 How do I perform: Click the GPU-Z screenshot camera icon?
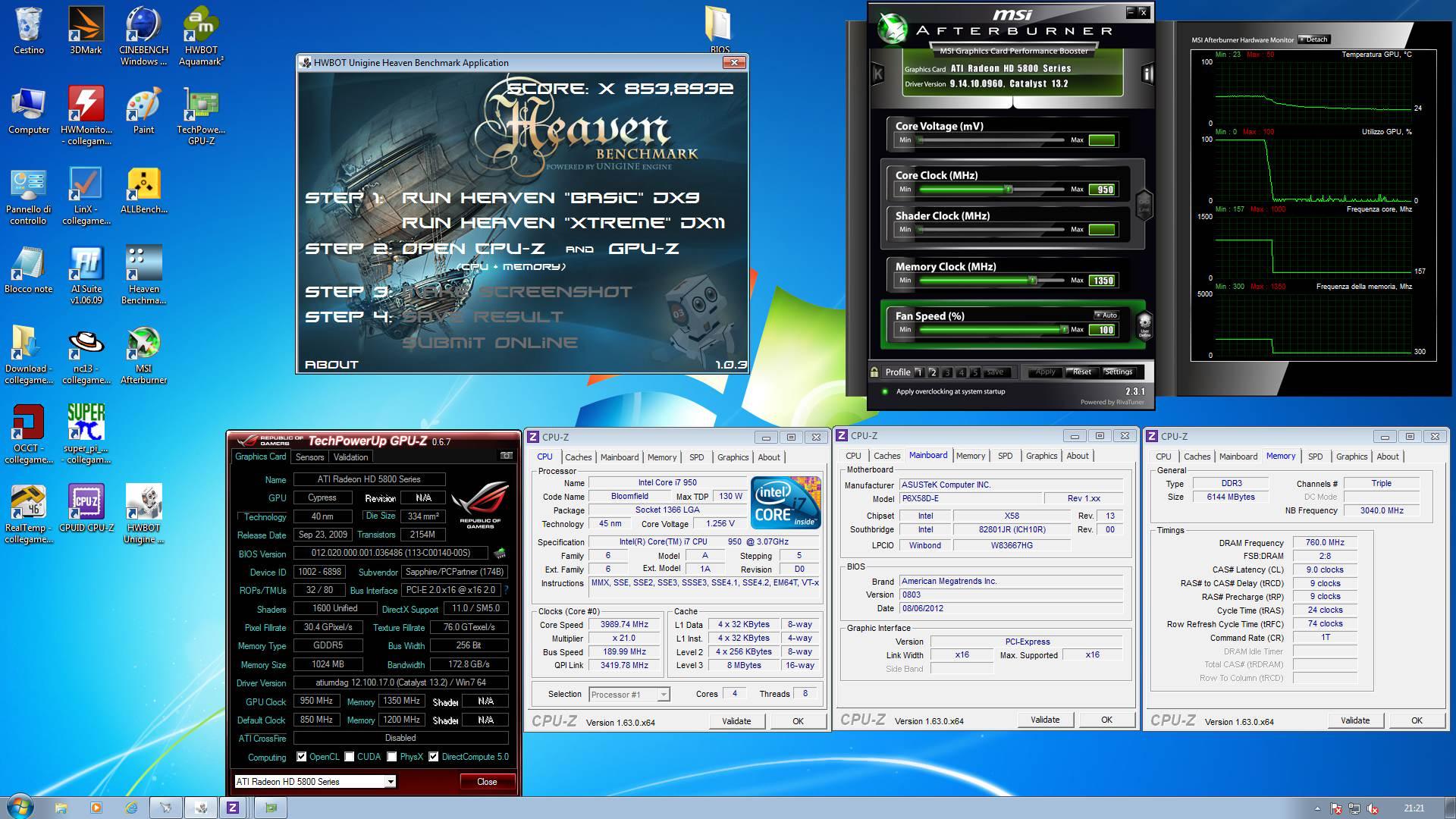tap(506, 456)
